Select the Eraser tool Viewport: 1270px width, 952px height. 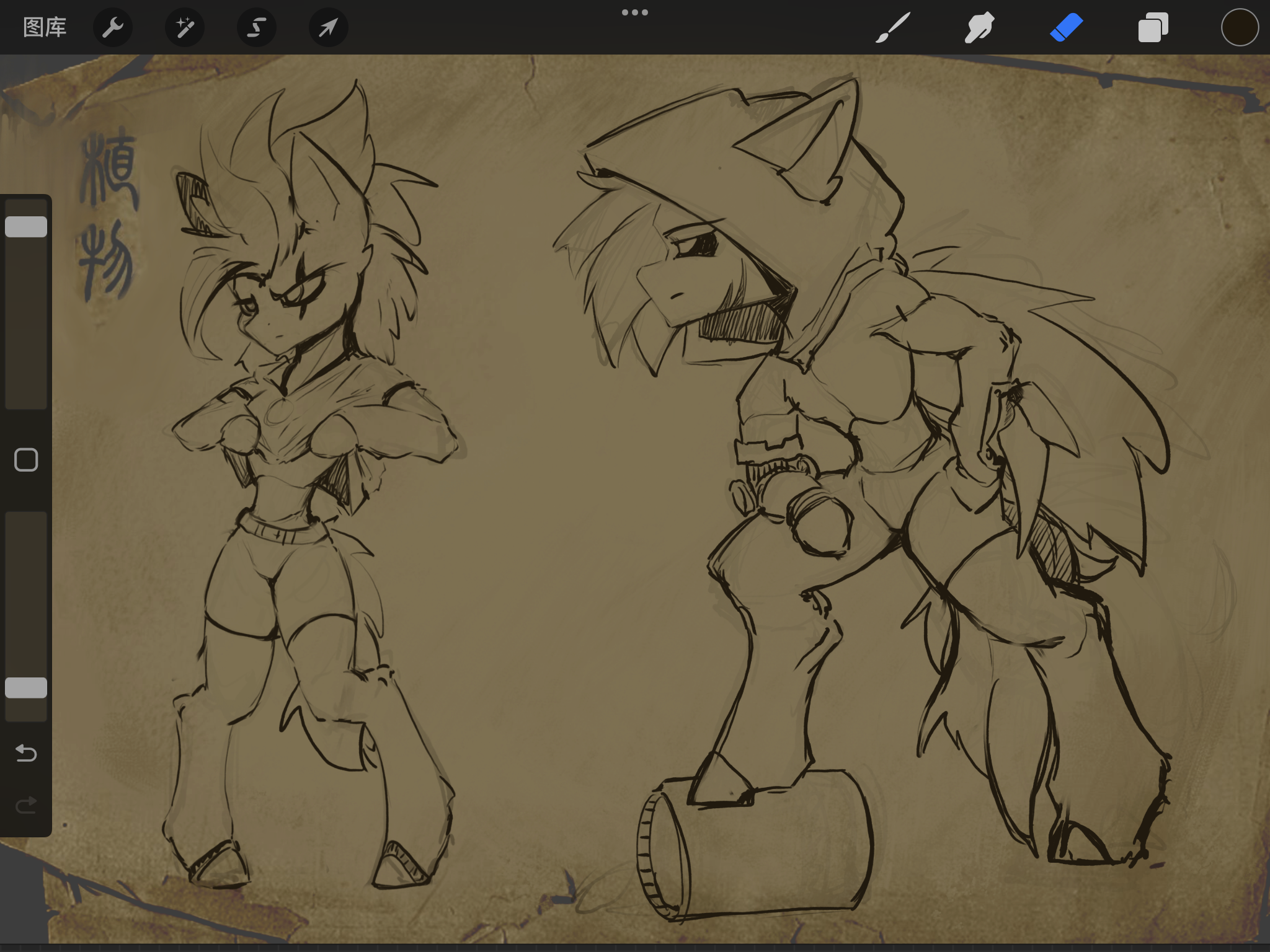point(1066,27)
